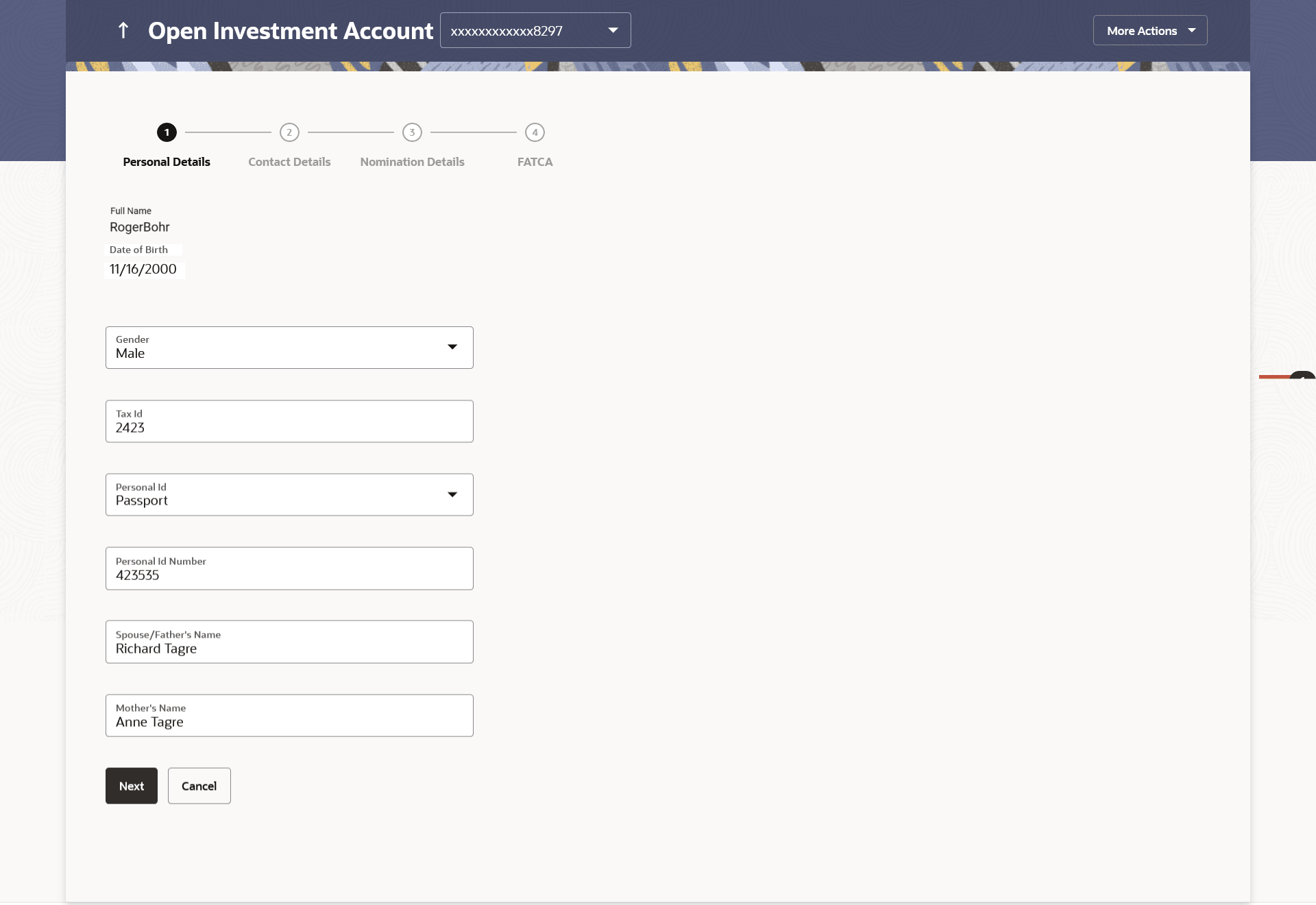1316x905 pixels.
Task: Go to Nomination Details step label
Action: 412,162
